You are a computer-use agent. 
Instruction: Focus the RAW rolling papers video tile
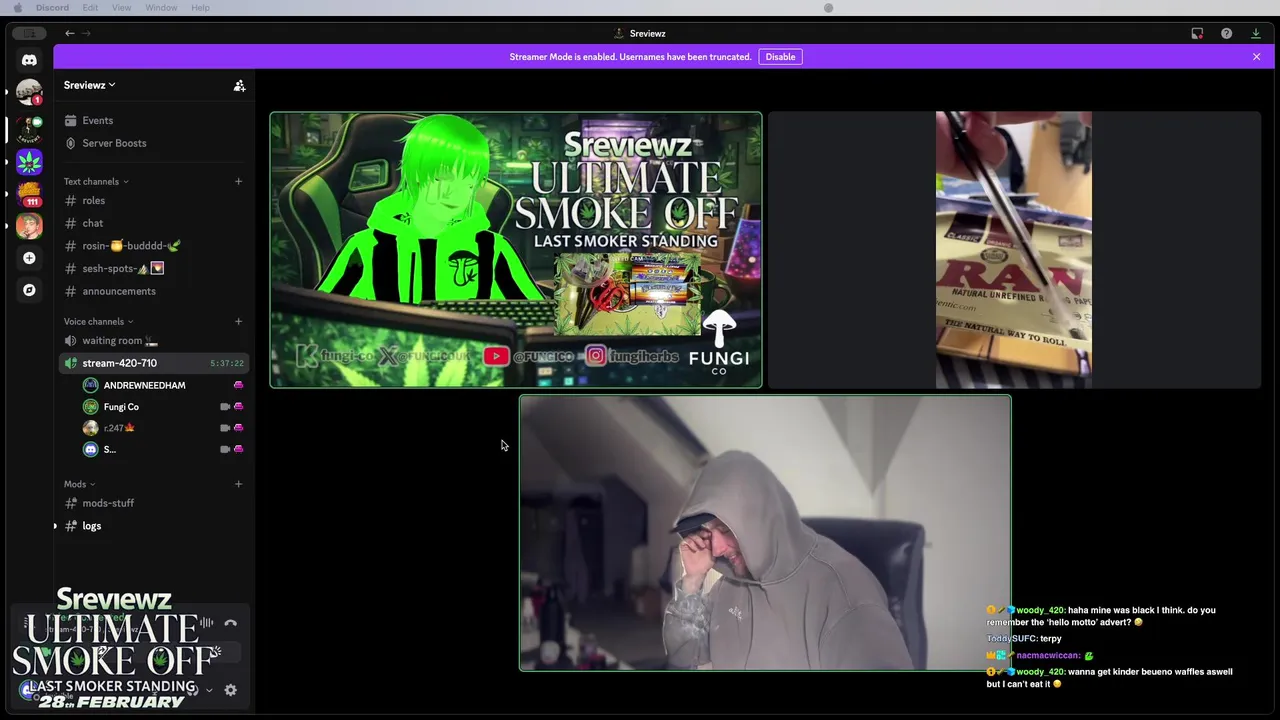[x=1014, y=250]
